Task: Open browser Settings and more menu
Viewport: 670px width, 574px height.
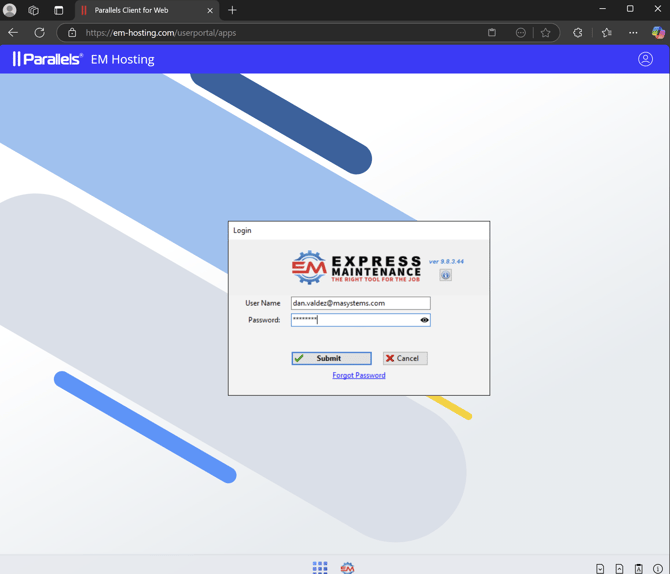Action: 633,33
